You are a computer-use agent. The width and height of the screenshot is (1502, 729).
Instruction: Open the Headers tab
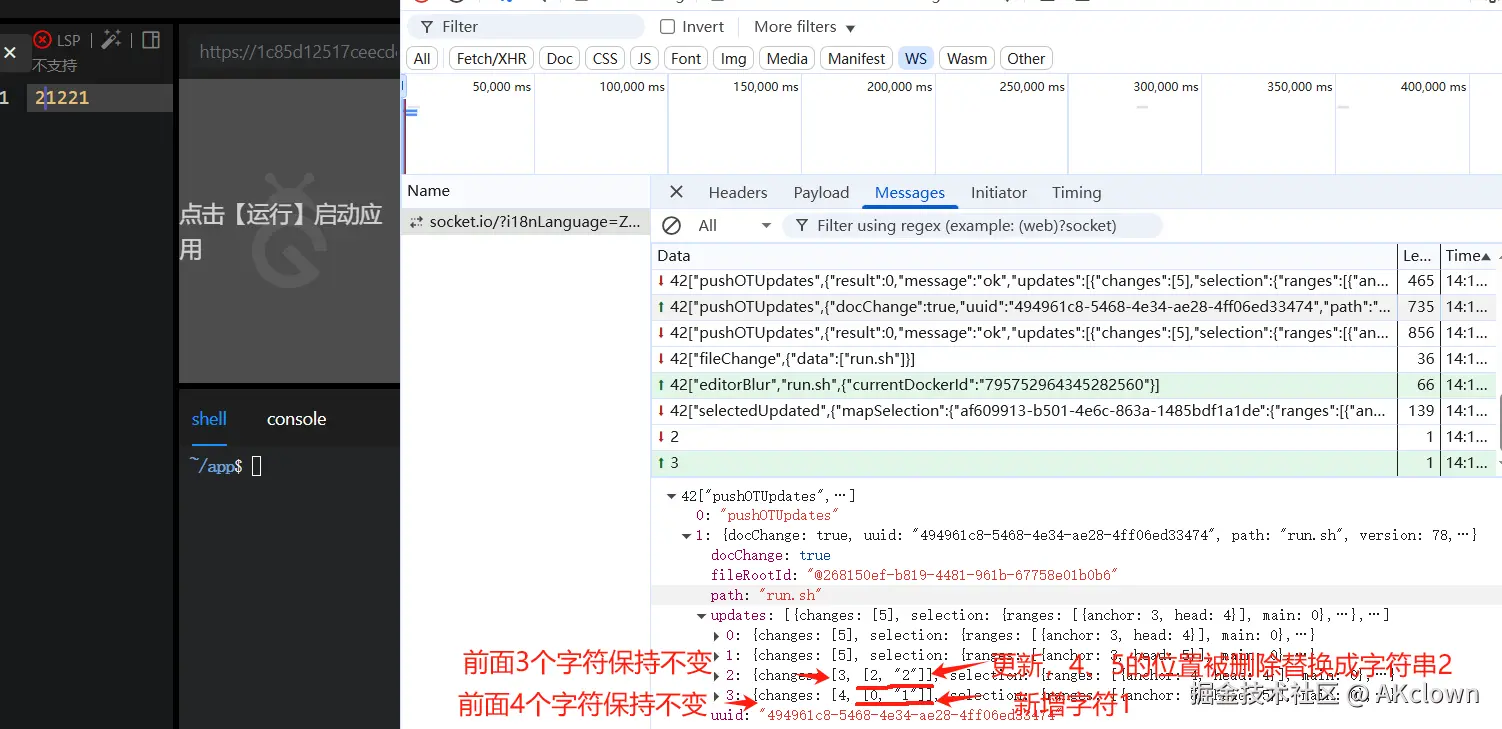[738, 193]
